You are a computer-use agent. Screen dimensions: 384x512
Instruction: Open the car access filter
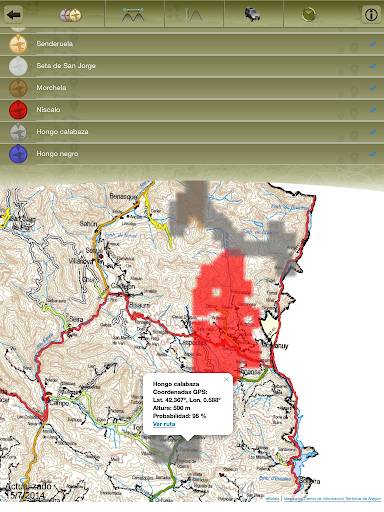click(x=252, y=14)
